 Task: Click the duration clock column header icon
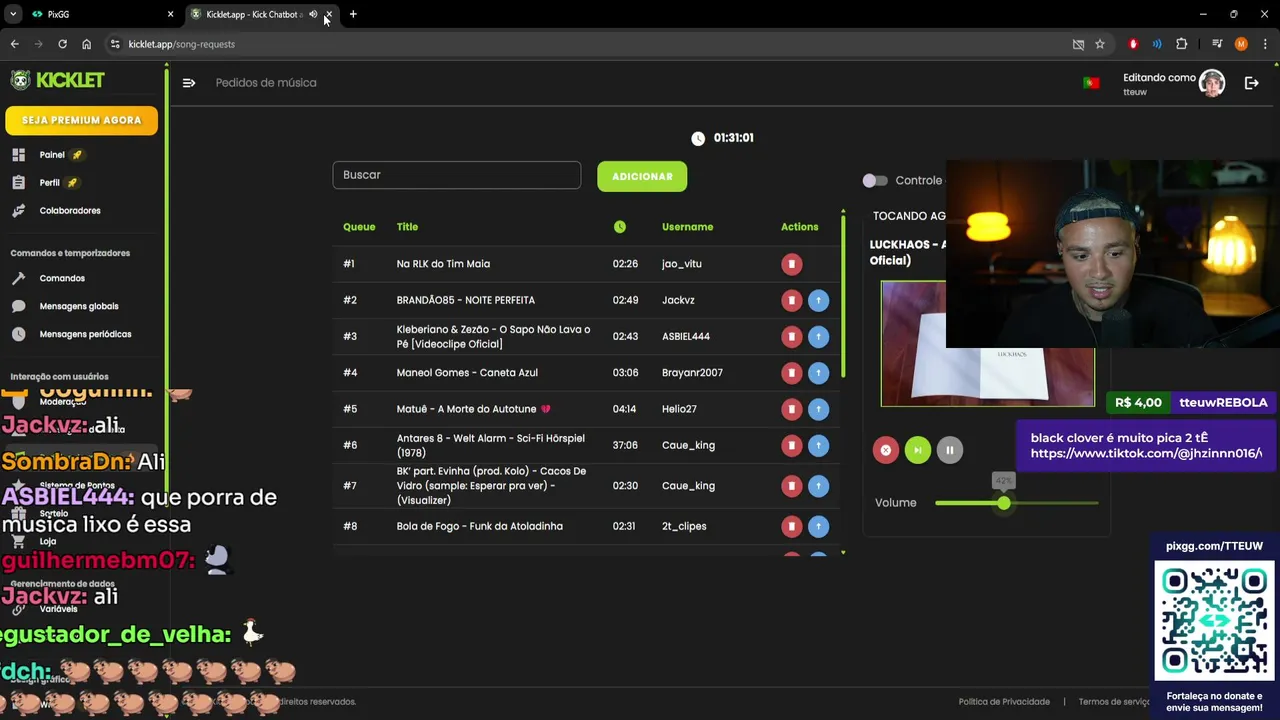tap(620, 227)
